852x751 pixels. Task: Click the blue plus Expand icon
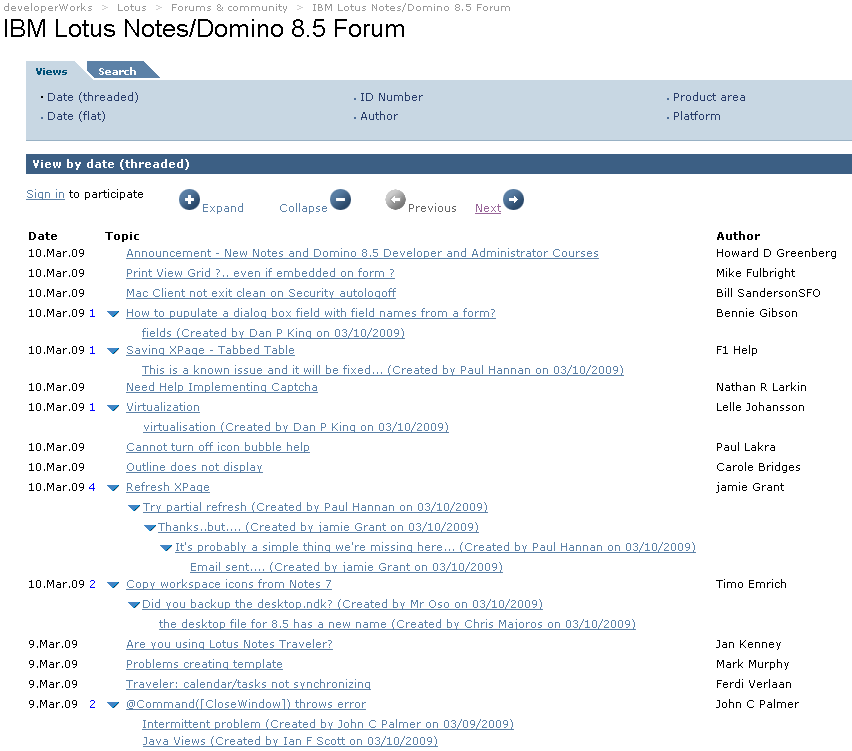(189, 200)
